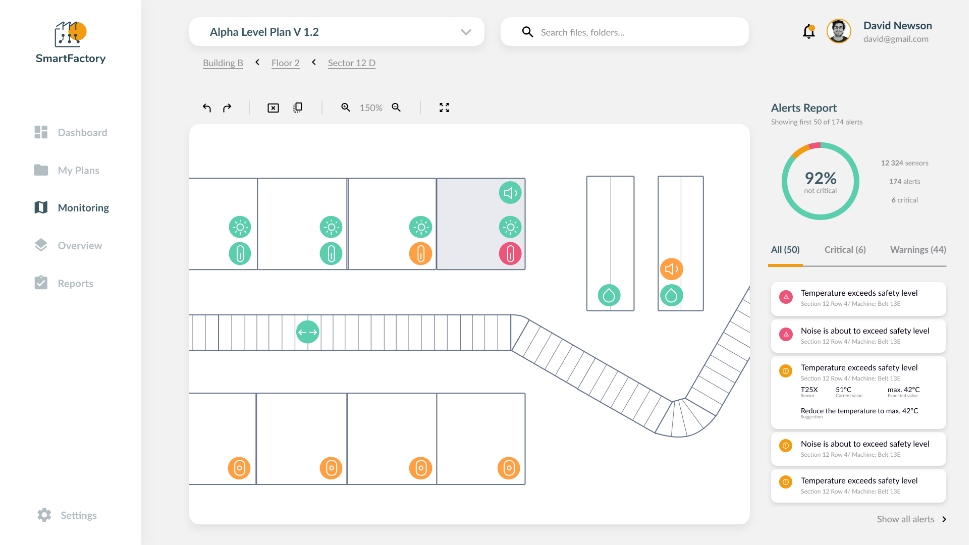969x545 pixels.
Task: Select orange sensor in fourth lower room
Action: pyautogui.click(x=509, y=468)
